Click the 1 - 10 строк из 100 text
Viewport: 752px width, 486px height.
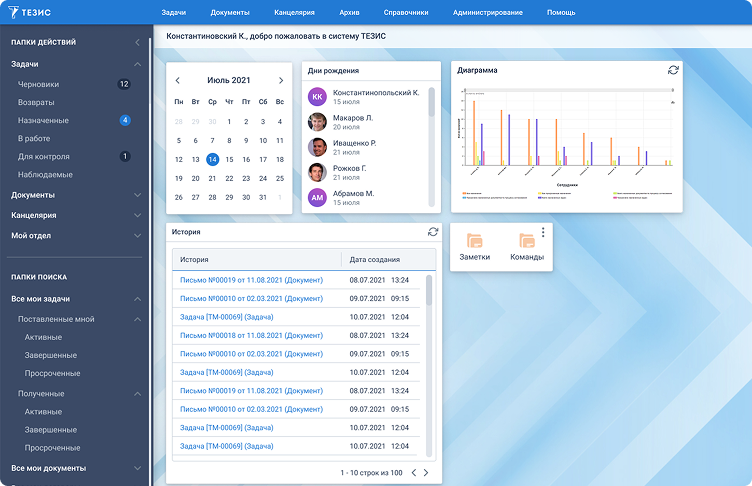point(371,473)
